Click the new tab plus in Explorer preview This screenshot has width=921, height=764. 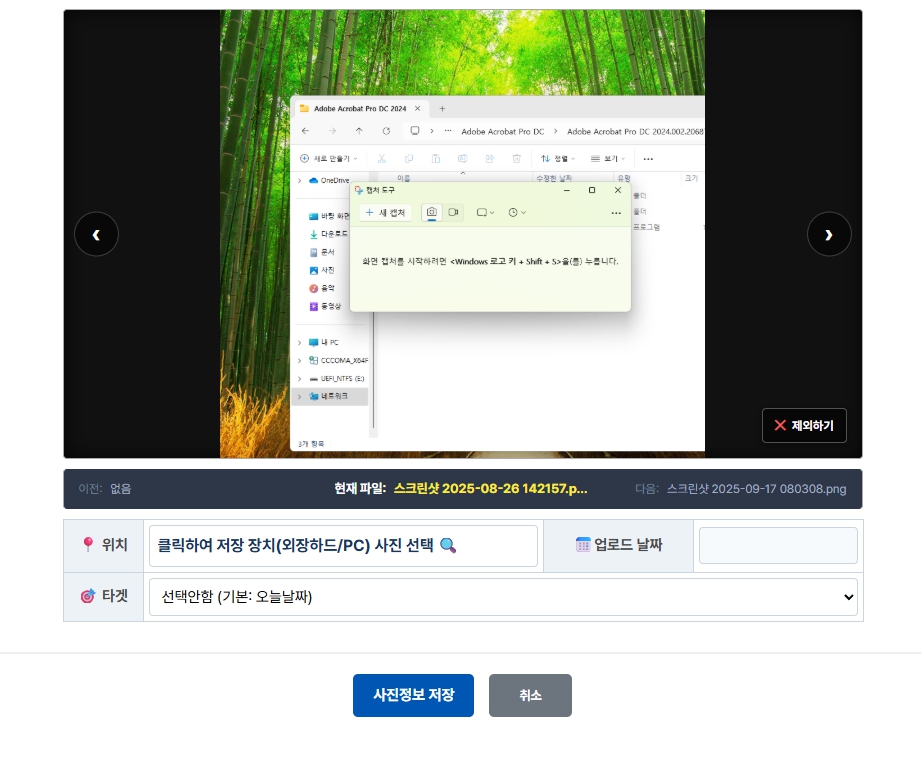[x=442, y=109]
